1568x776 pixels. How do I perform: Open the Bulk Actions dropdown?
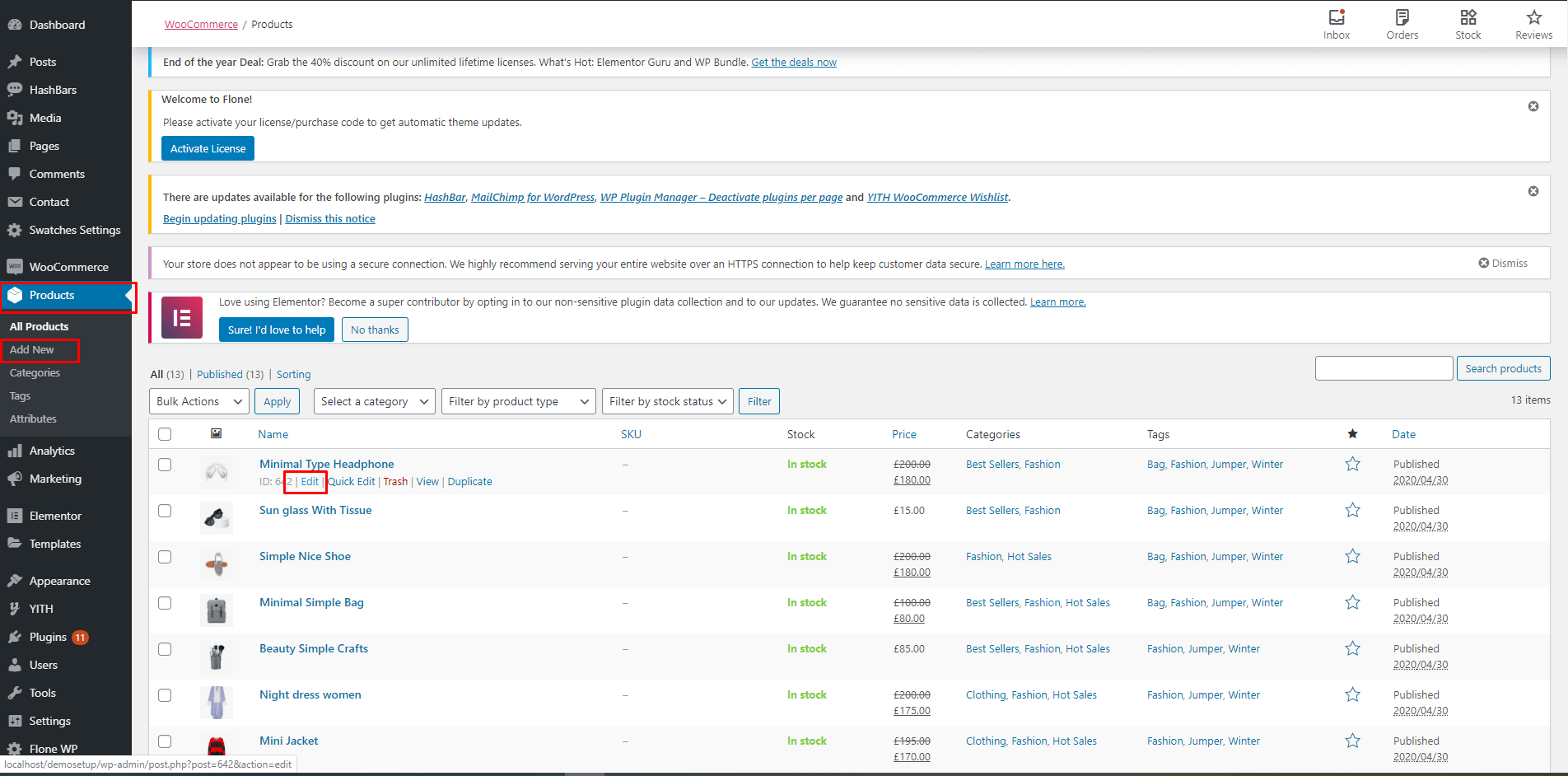(x=199, y=401)
